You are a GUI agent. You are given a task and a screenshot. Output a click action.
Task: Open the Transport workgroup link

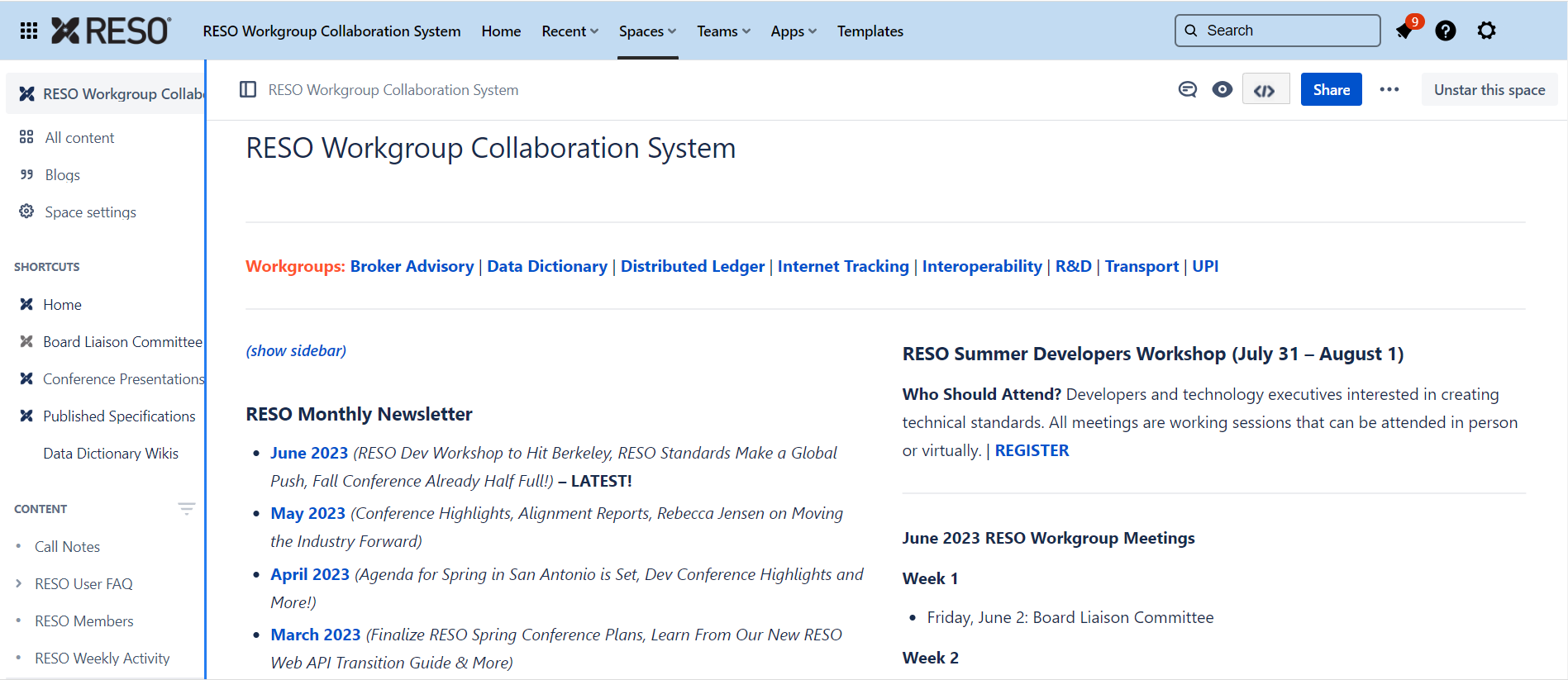[x=1141, y=266]
